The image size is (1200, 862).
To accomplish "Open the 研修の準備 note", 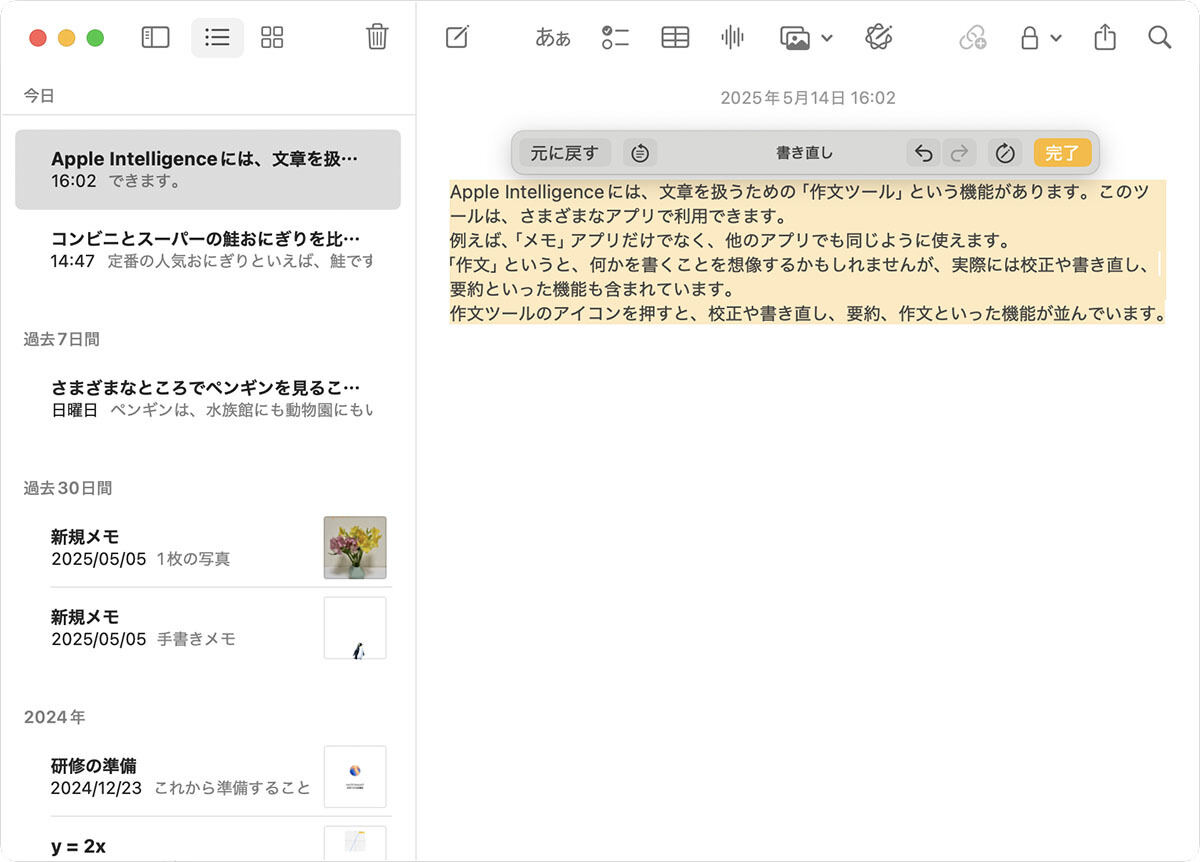I will click(208, 776).
